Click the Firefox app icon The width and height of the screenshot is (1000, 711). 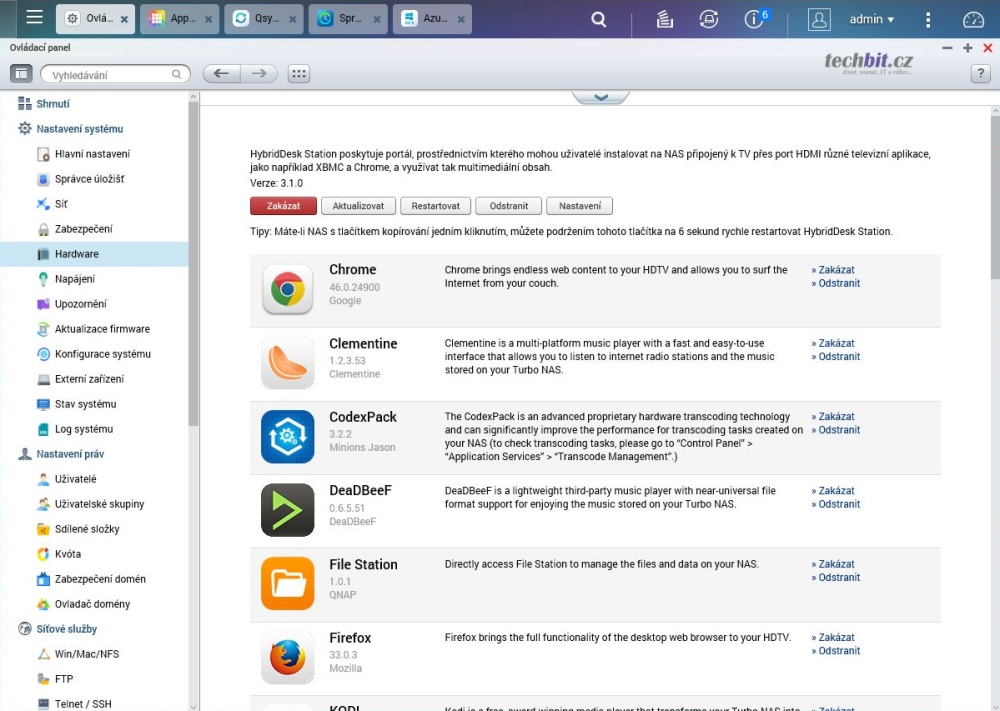coord(287,658)
